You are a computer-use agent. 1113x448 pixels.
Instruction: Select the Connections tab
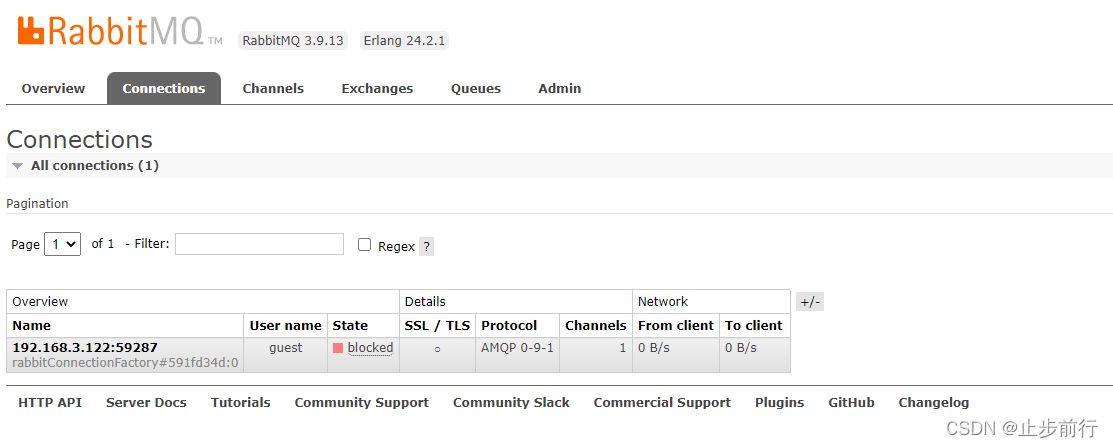click(164, 89)
